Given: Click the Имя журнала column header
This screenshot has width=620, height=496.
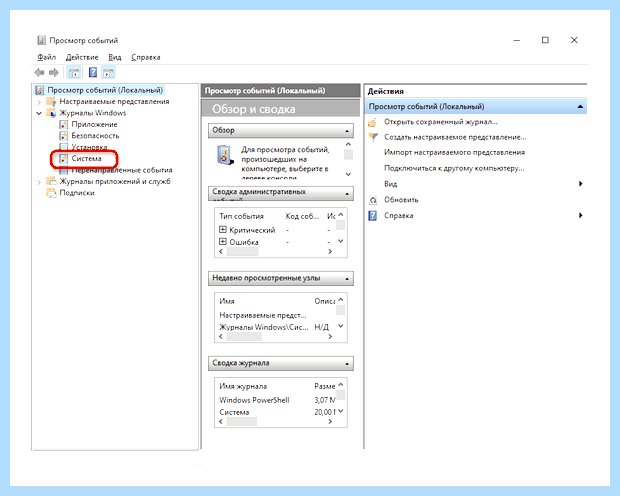Looking at the screenshot, I should (x=243, y=386).
